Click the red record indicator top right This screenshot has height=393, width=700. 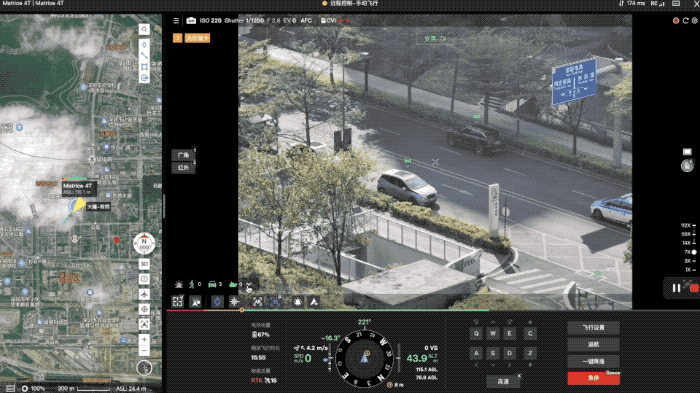point(676,21)
